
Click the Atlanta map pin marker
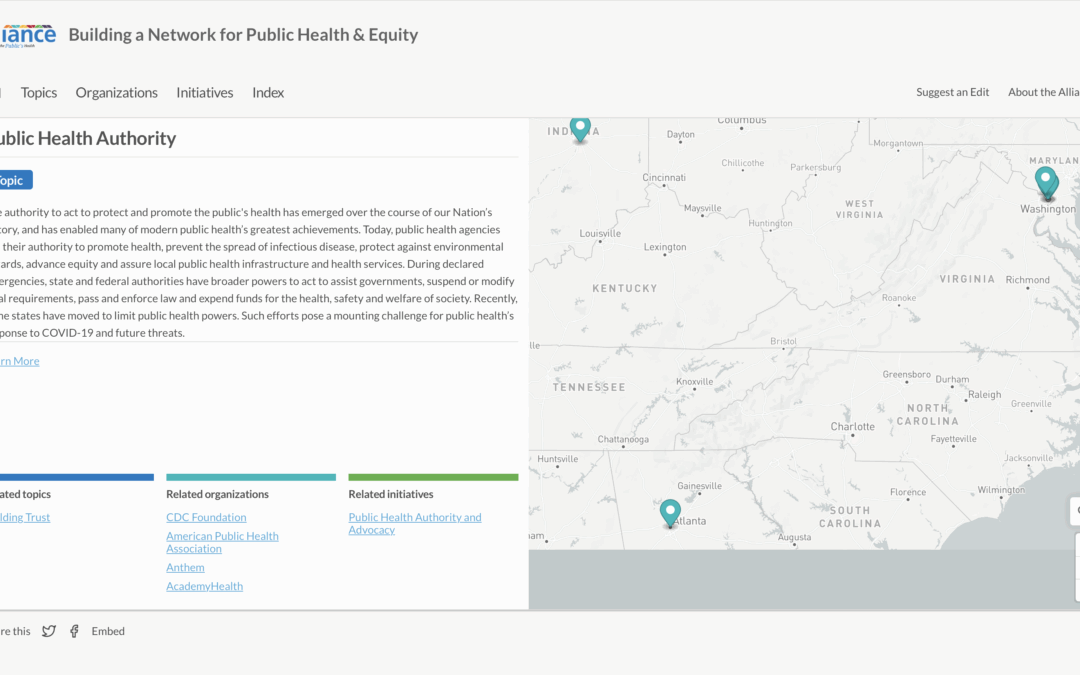pos(669,513)
